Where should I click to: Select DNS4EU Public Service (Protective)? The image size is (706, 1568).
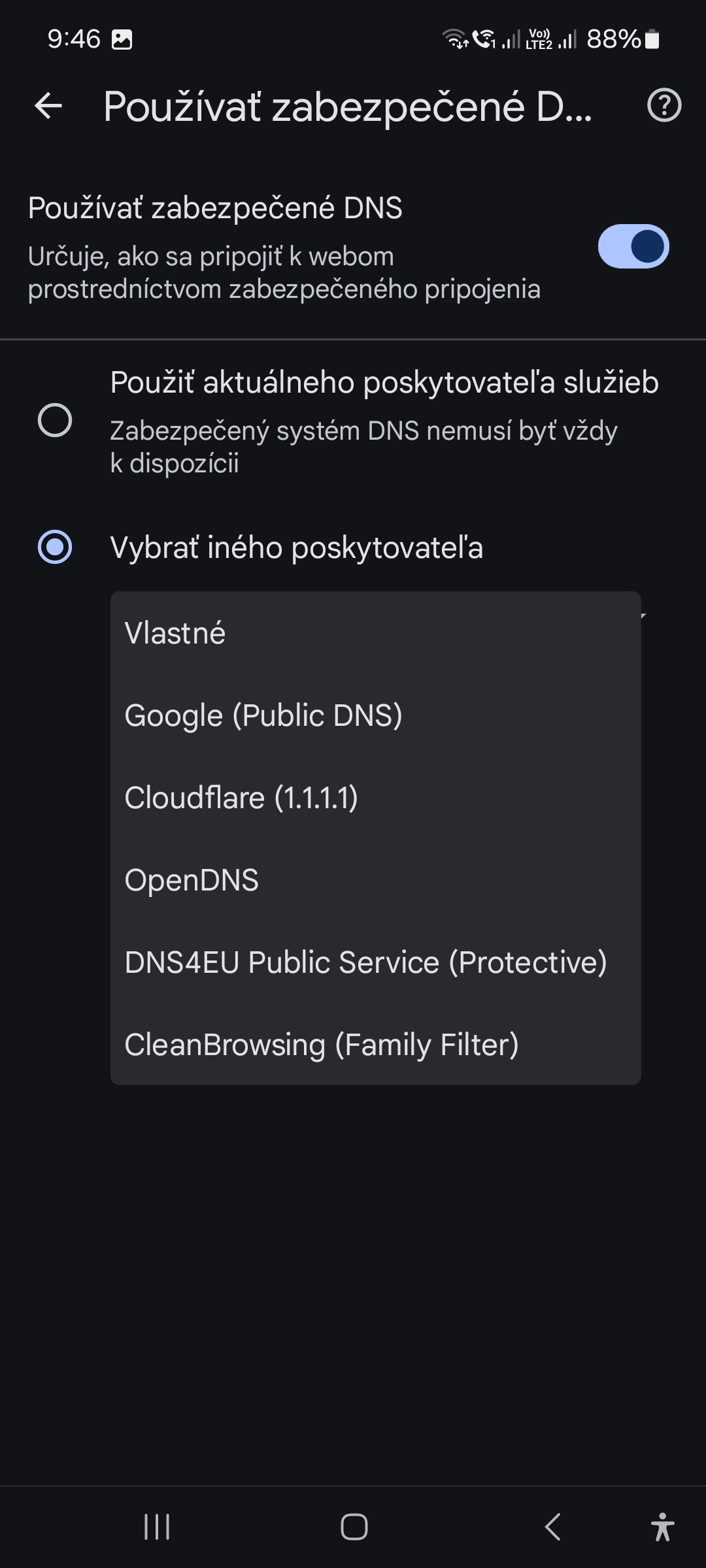[x=365, y=962]
